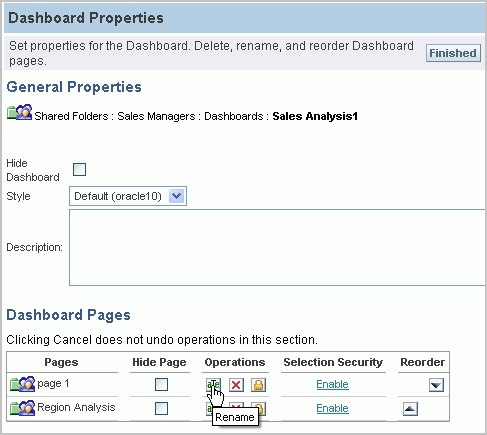Click Shared Folders icon in General Properties

[20, 112]
